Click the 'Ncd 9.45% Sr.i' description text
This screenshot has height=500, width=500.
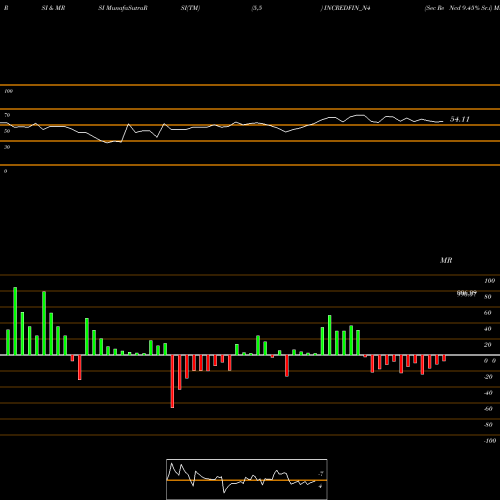tap(470, 8)
